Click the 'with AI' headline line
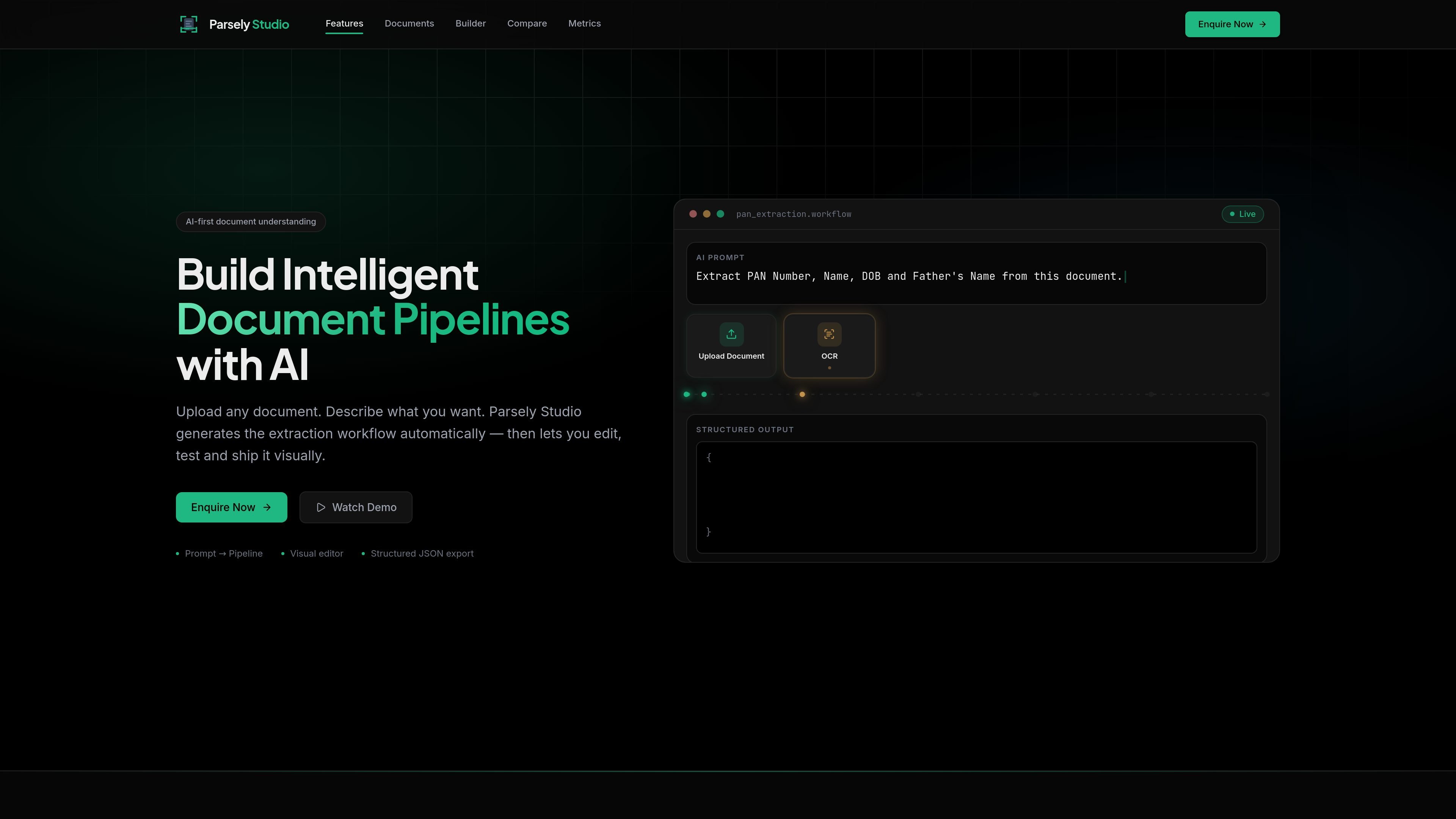This screenshot has width=1456, height=819. (243, 365)
